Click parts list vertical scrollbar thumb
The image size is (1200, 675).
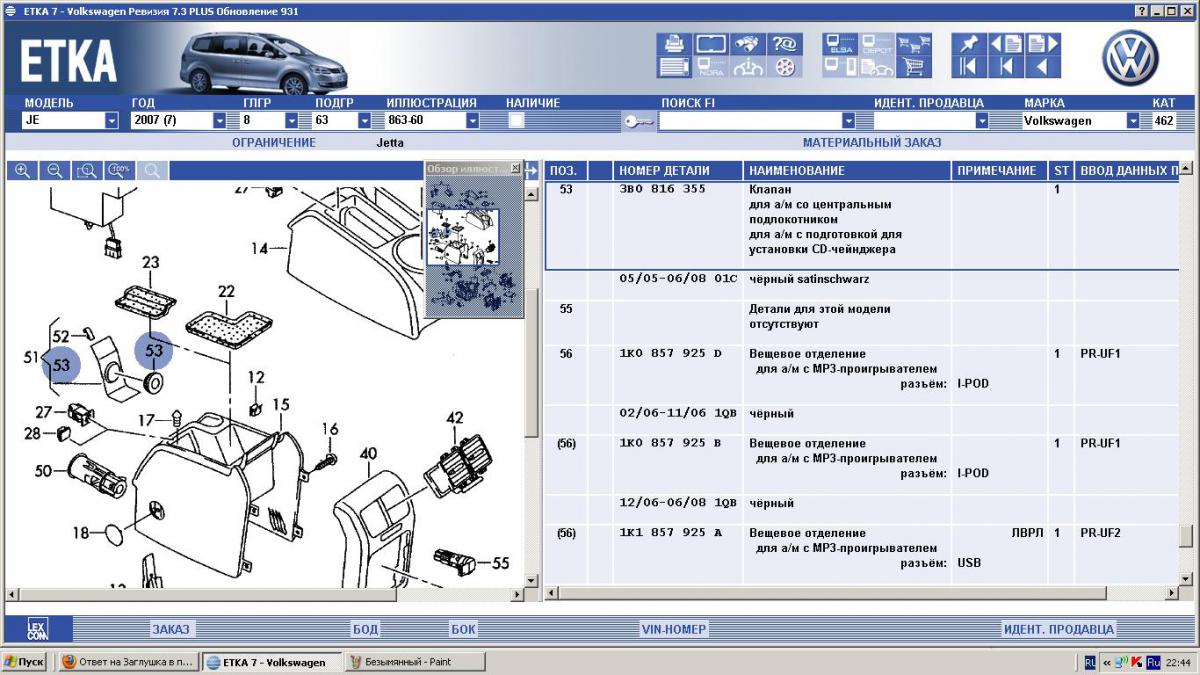tap(1186, 536)
